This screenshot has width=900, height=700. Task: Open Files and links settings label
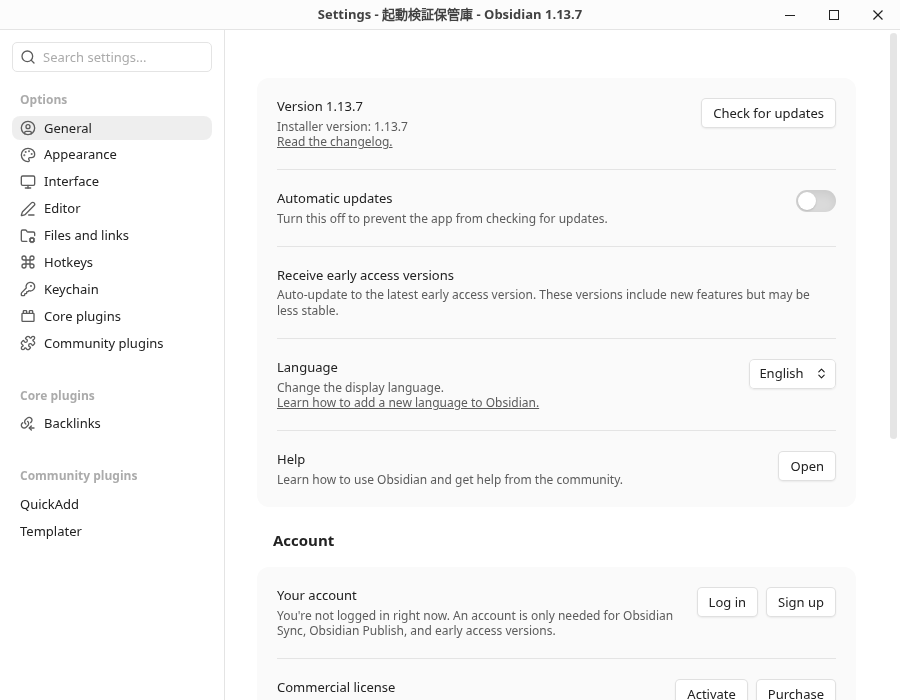point(86,236)
